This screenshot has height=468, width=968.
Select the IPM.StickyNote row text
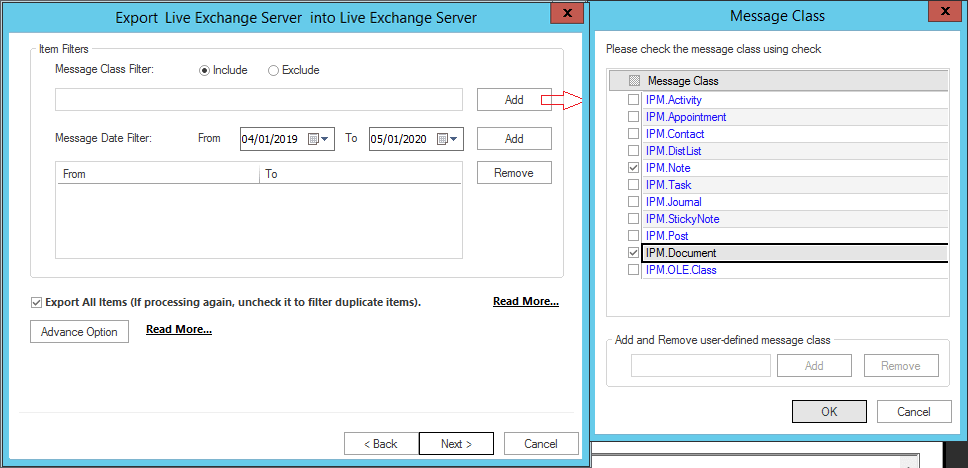[682, 219]
